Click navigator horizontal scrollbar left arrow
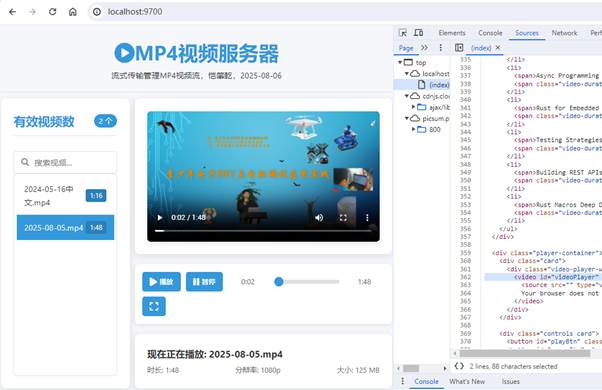The height and width of the screenshot is (390, 602). click(399, 369)
